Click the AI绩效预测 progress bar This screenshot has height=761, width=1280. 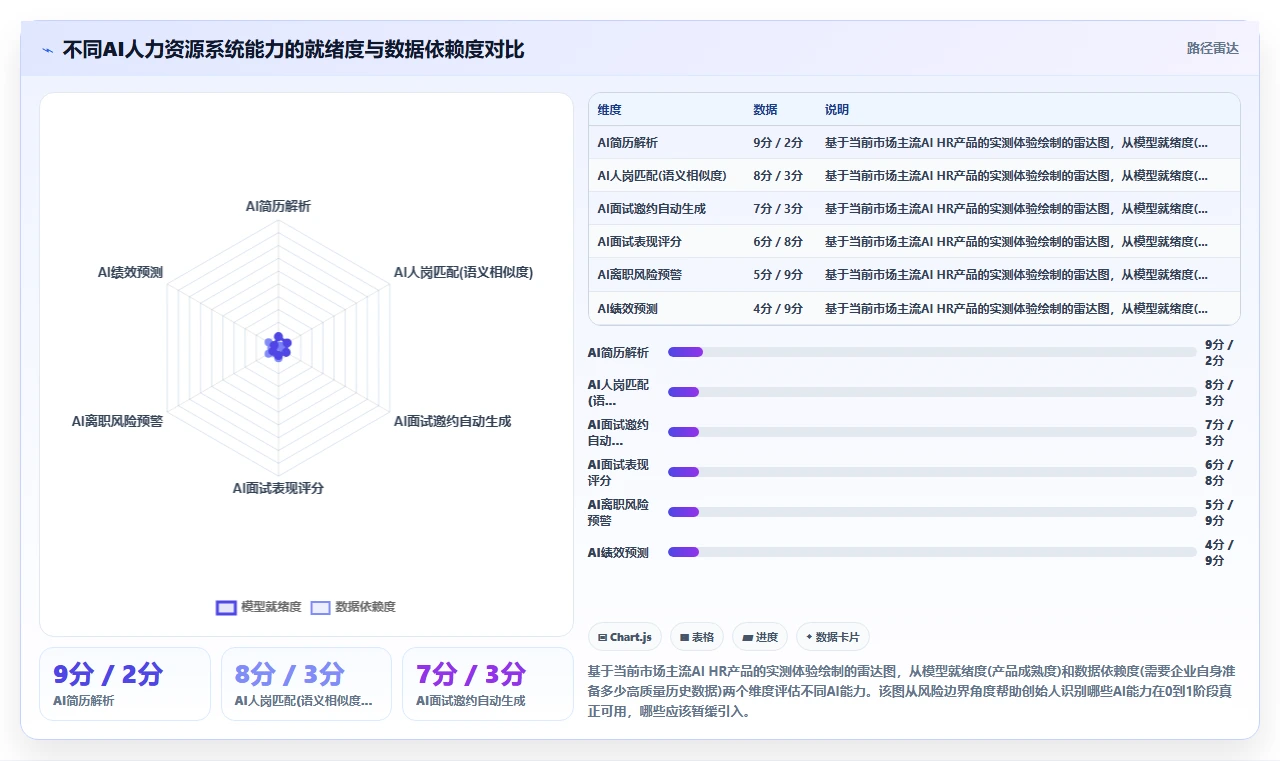coord(932,552)
